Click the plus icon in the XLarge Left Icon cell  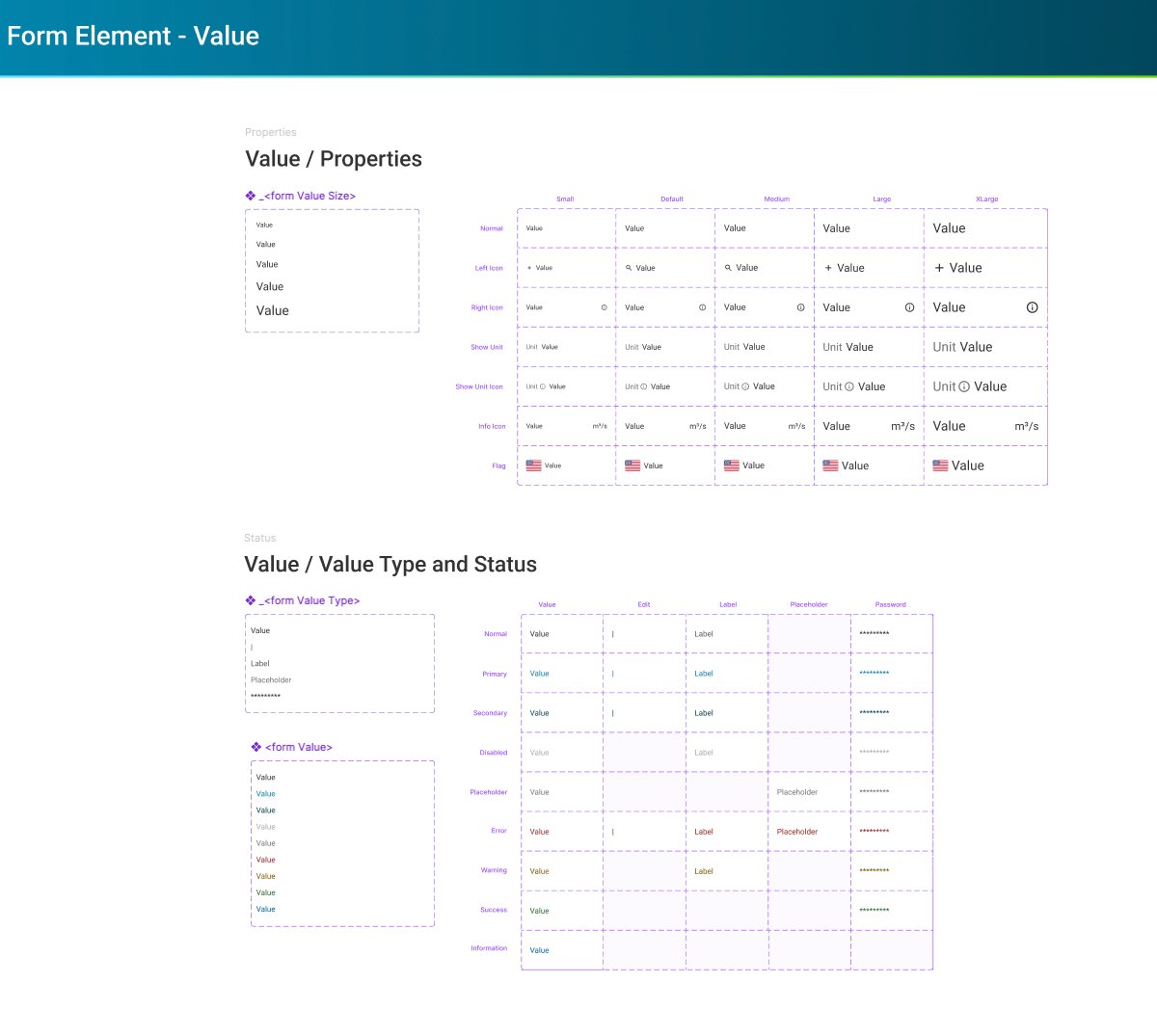click(940, 268)
